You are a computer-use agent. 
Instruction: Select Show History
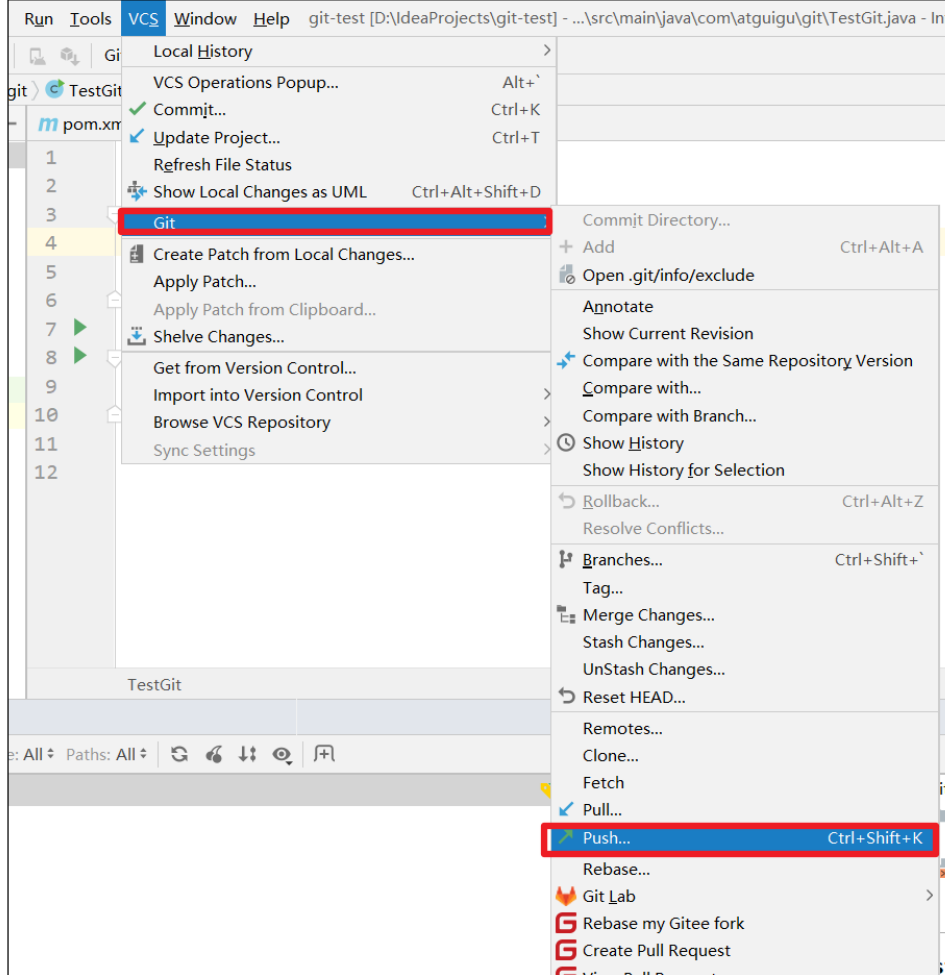pos(745,443)
